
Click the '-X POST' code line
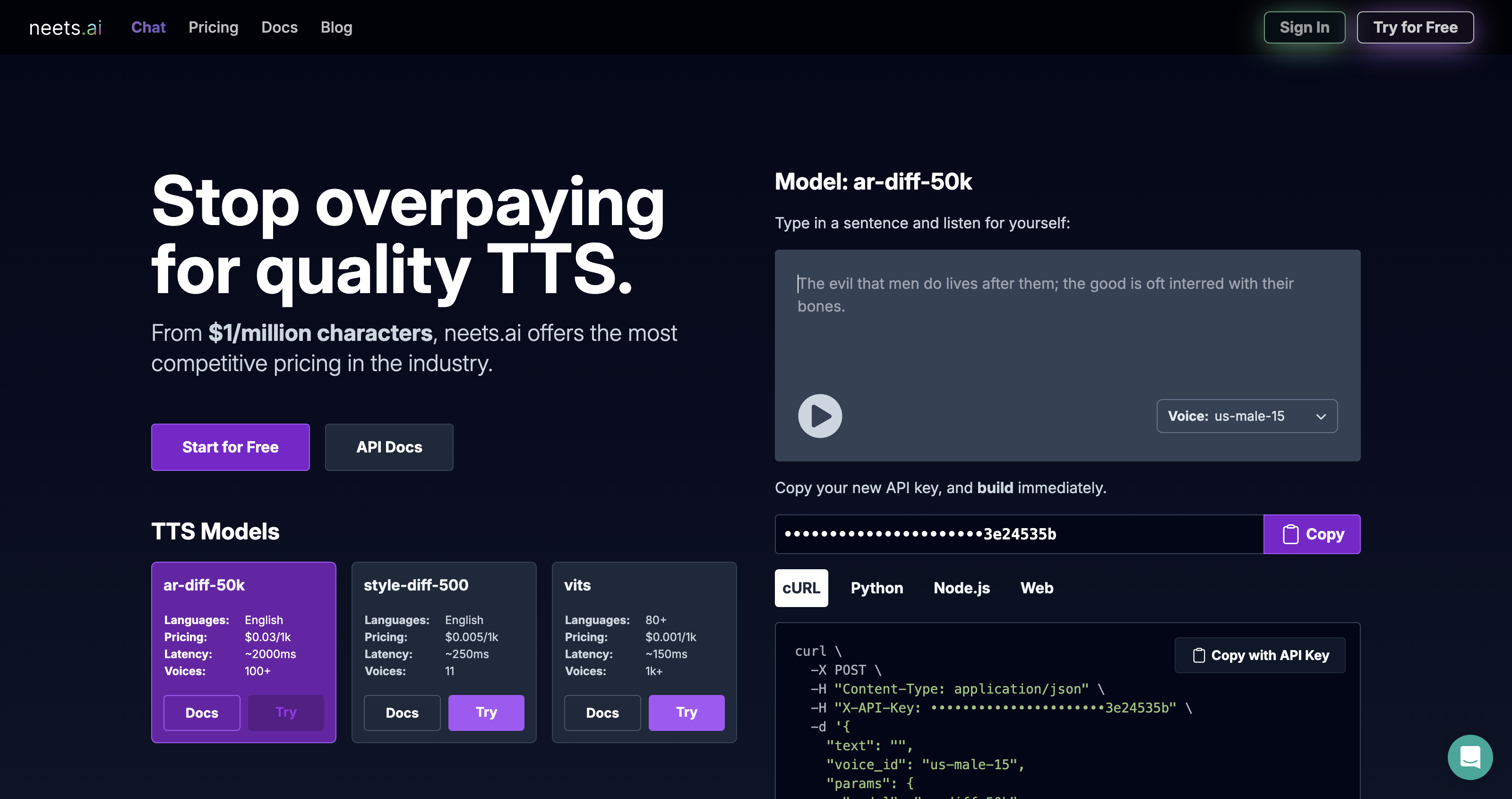tap(846, 670)
